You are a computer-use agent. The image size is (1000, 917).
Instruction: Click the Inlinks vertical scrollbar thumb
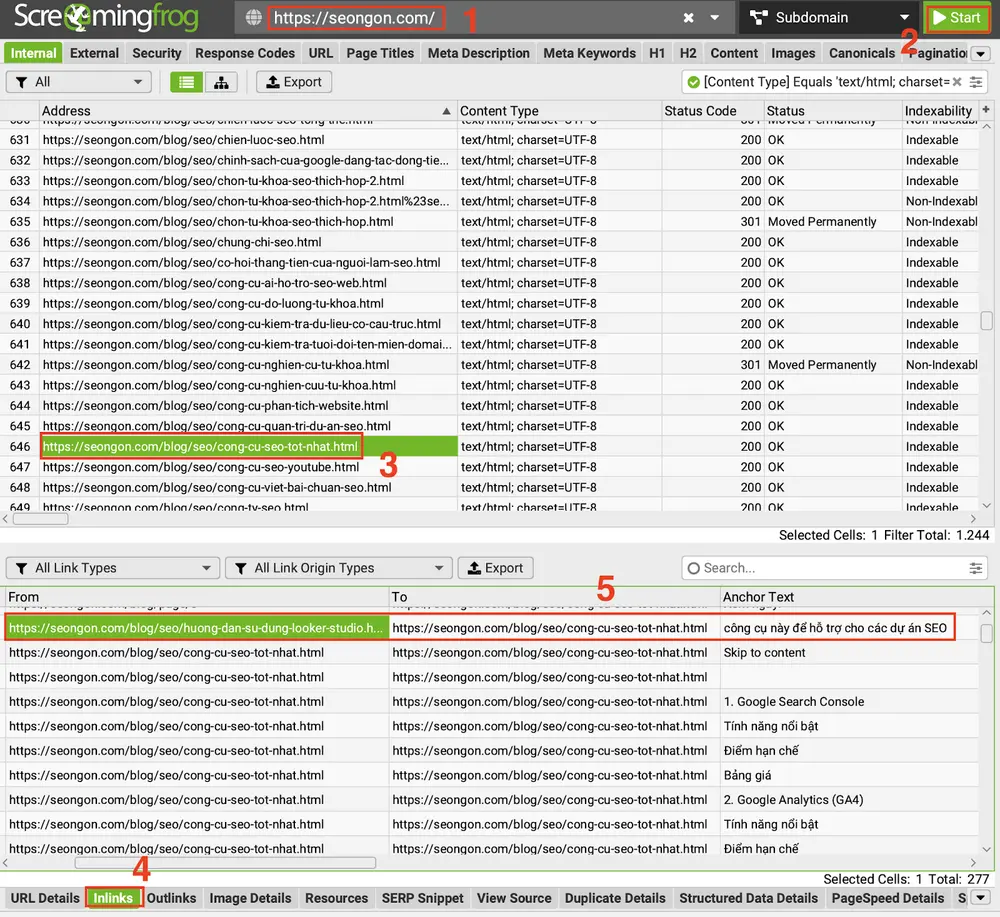[x=986, y=633]
